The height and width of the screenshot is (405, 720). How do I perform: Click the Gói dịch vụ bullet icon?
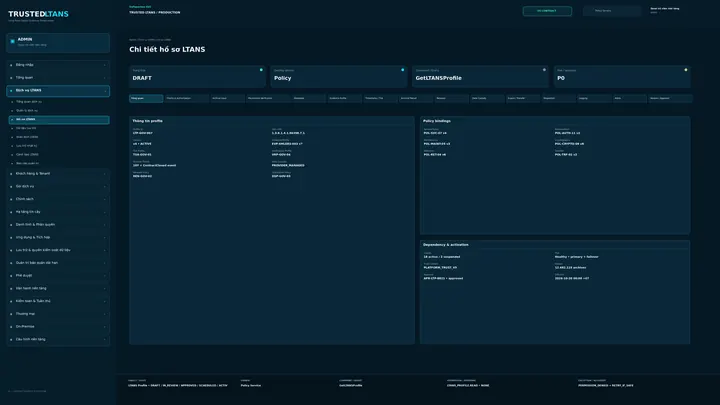click(x=11, y=187)
